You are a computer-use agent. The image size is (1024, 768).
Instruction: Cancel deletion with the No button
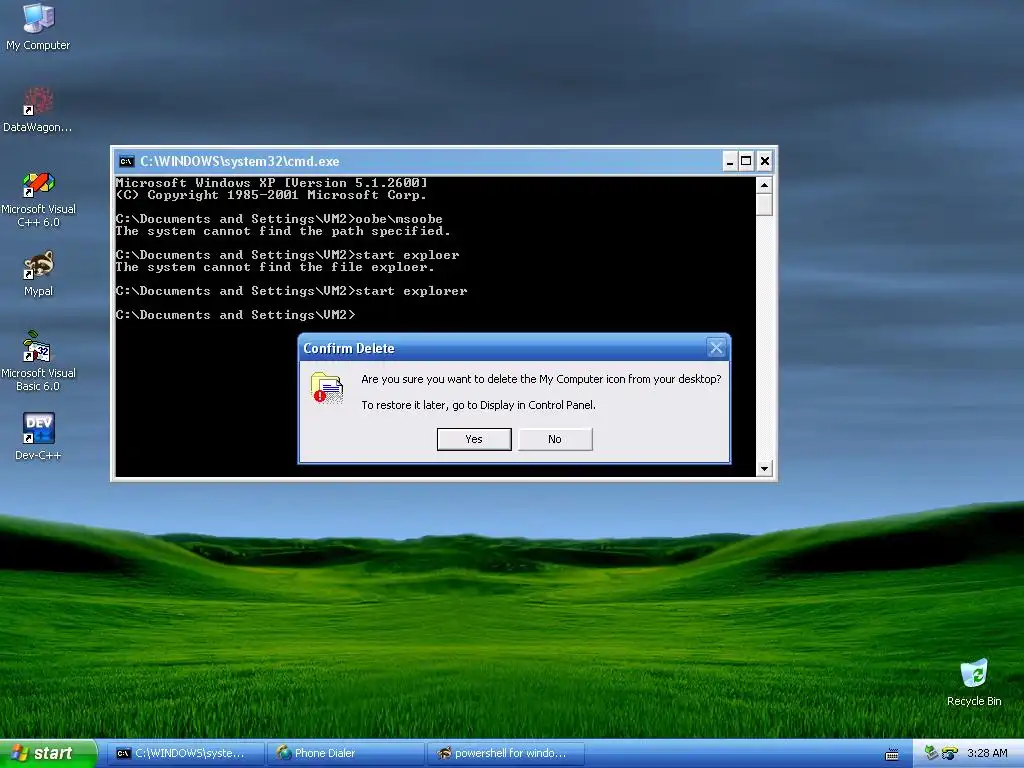tap(555, 440)
